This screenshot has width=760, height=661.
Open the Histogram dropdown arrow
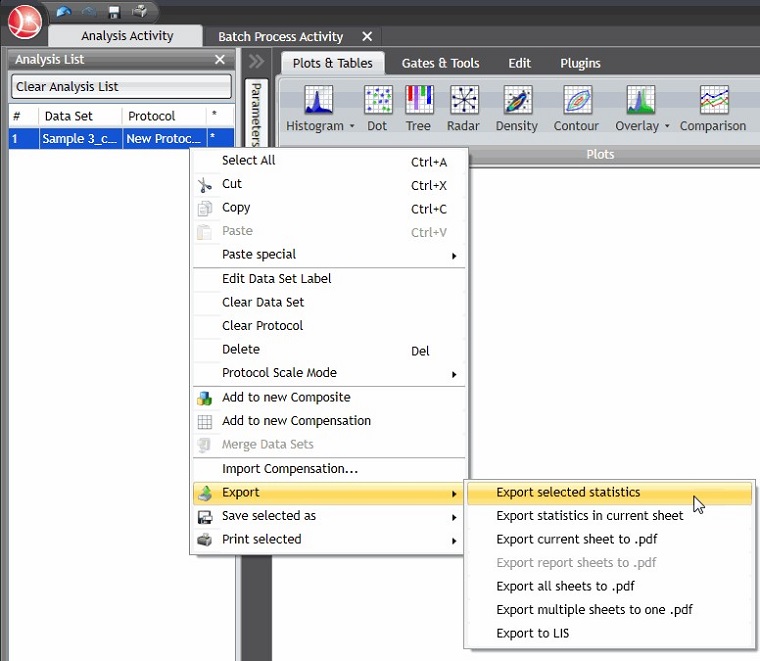pyautogui.click(x=352, y=126)
